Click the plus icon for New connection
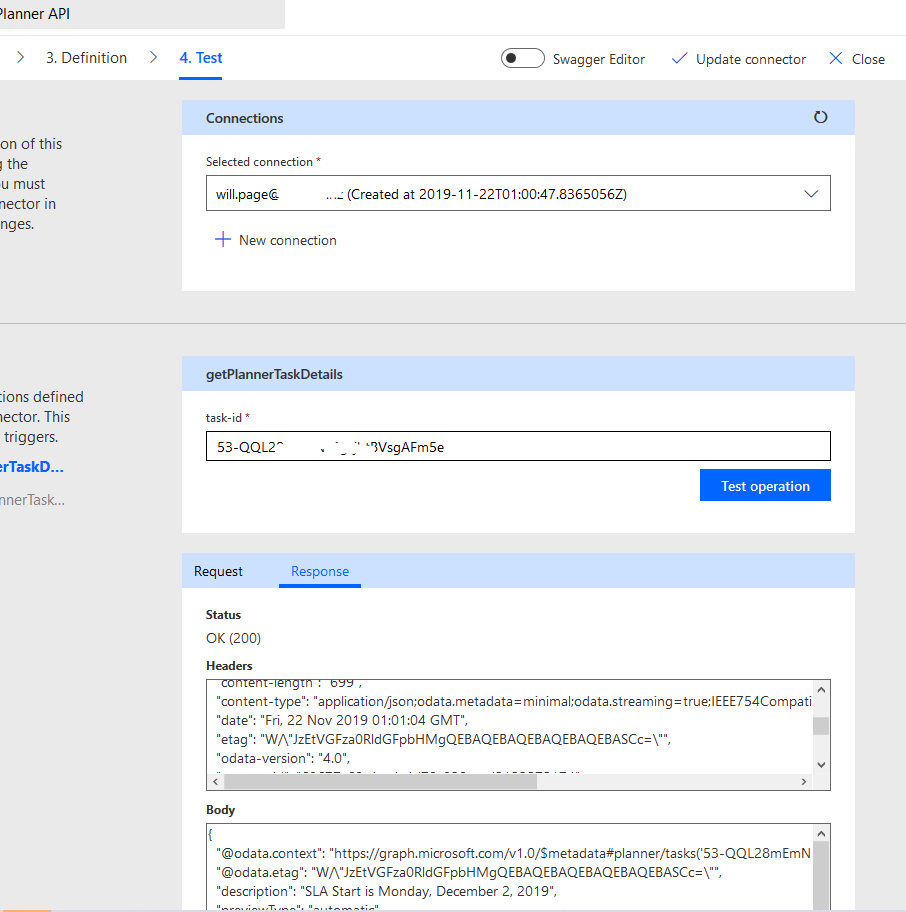This screenshot has width=906, height=912. (x=223, y=240)
